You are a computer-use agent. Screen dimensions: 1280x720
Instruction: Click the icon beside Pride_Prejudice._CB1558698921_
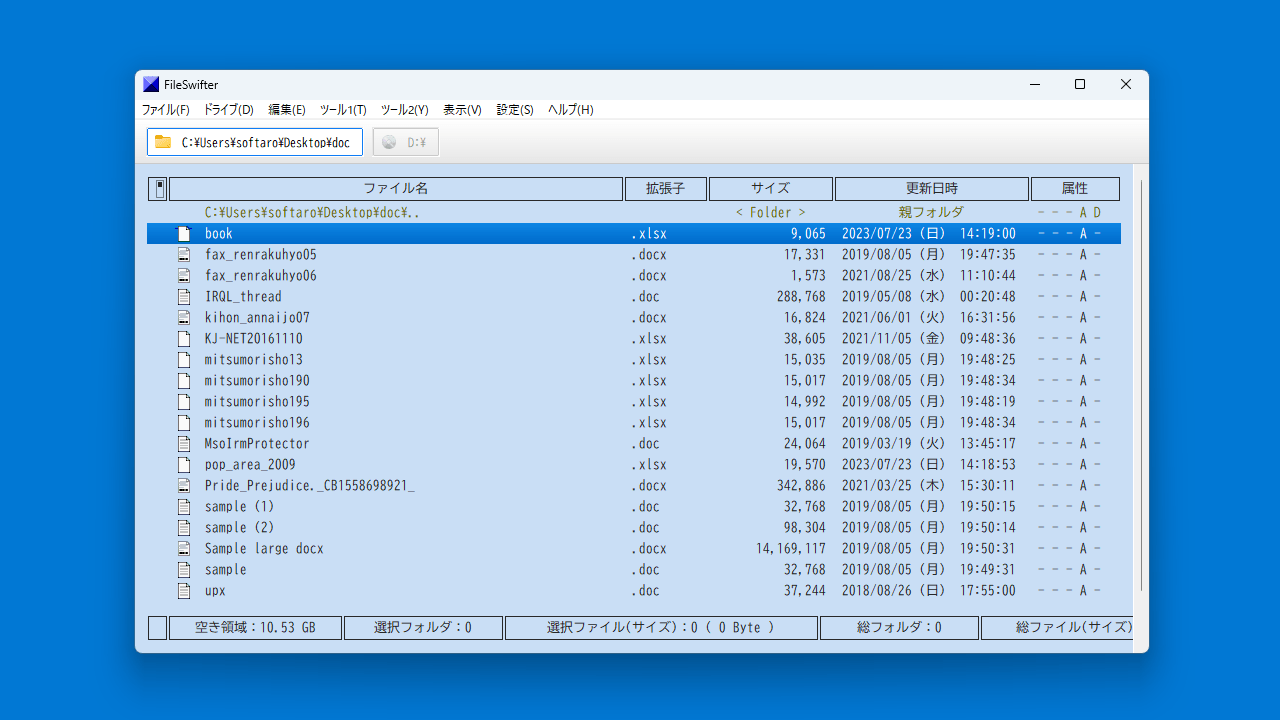click(183, 485)
